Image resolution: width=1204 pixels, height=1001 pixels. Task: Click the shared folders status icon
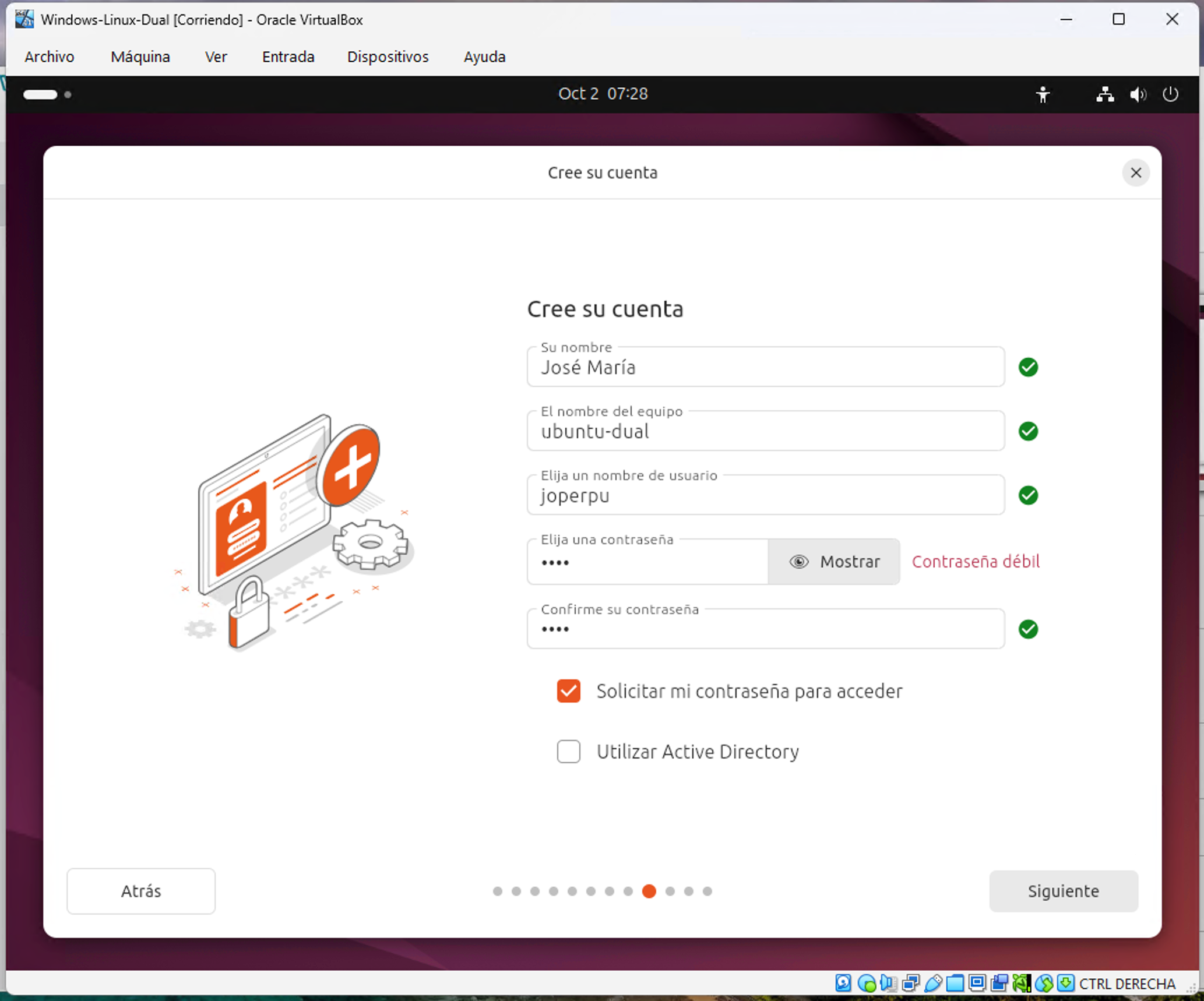click(955, 983)
